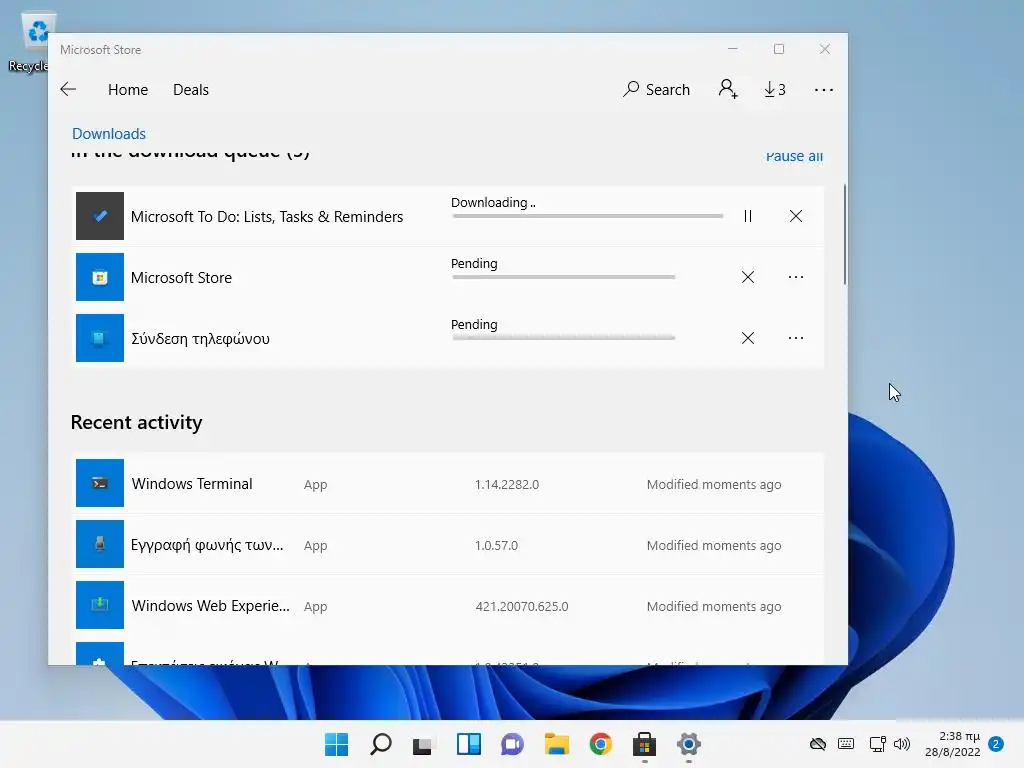Click the Downloads breadcrumb link
The width and height of the screenshot is (1024, 768).
109,134
